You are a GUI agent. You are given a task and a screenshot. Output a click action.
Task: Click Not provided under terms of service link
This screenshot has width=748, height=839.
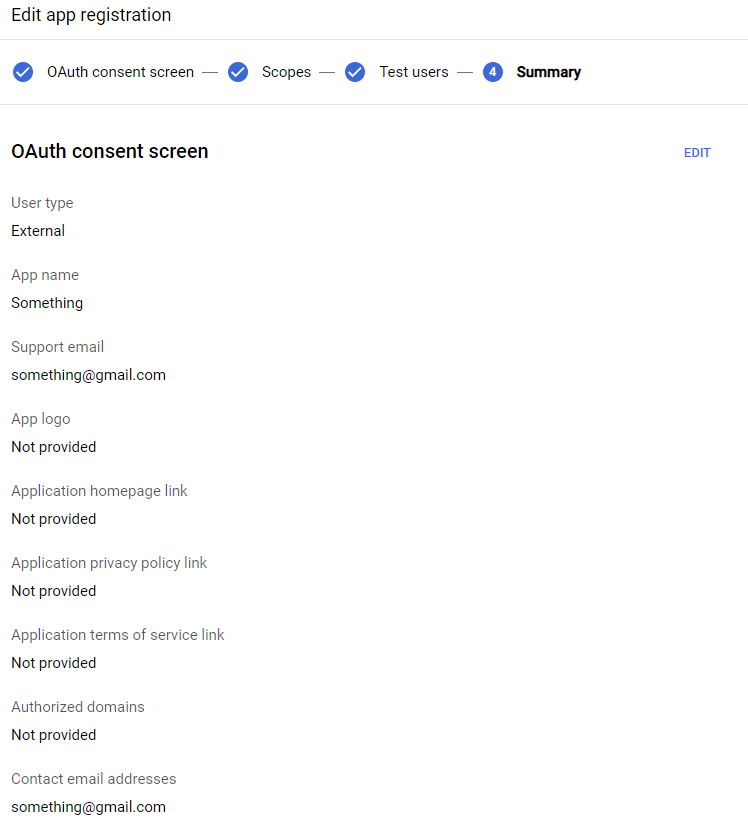[x=54, y=663]
